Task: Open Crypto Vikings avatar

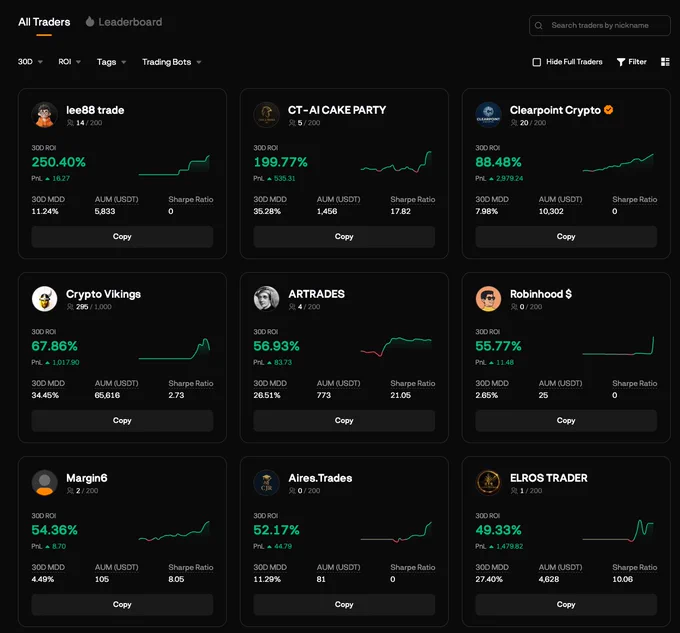Action: 45,299
